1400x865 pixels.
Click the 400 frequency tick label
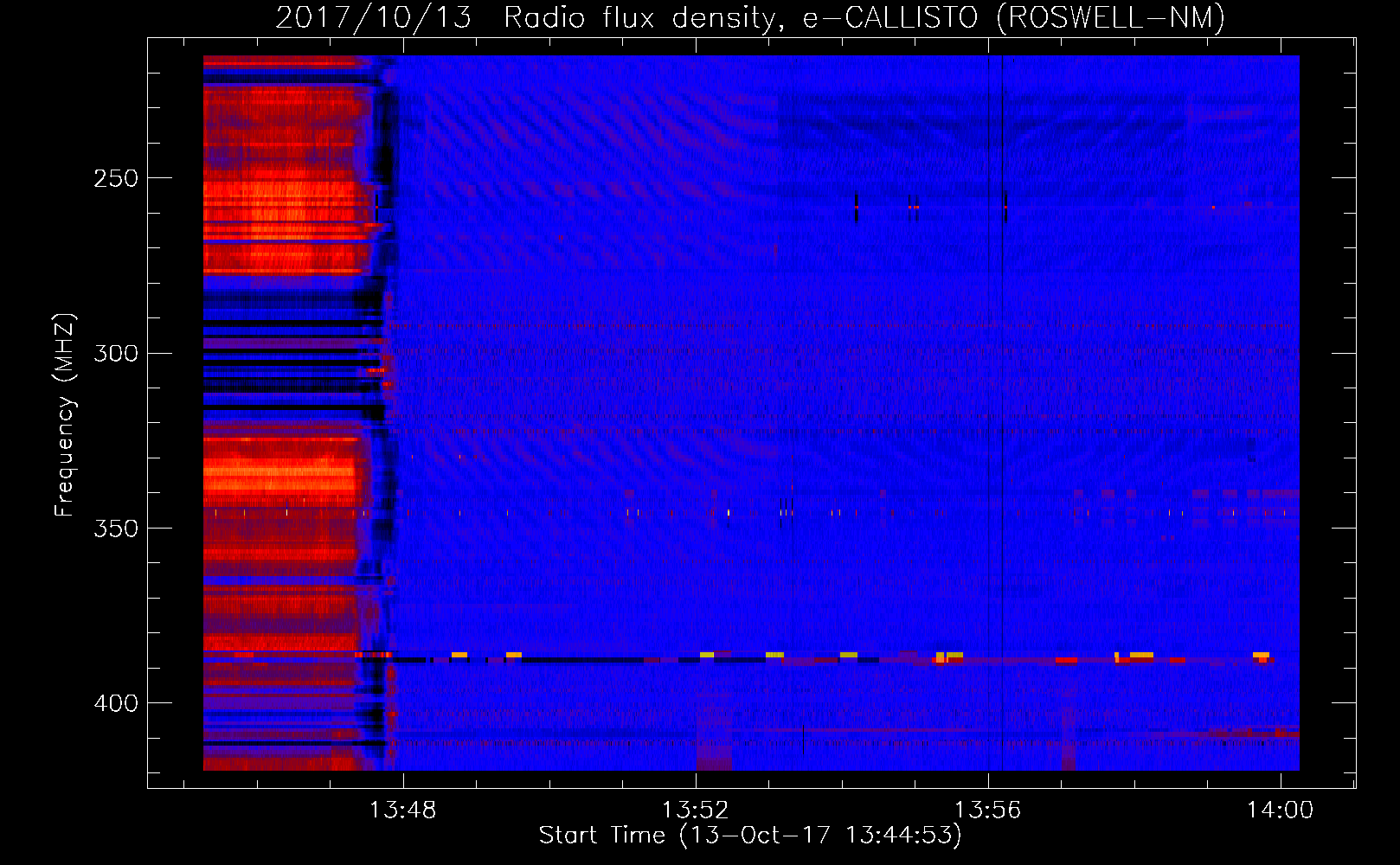116,703
